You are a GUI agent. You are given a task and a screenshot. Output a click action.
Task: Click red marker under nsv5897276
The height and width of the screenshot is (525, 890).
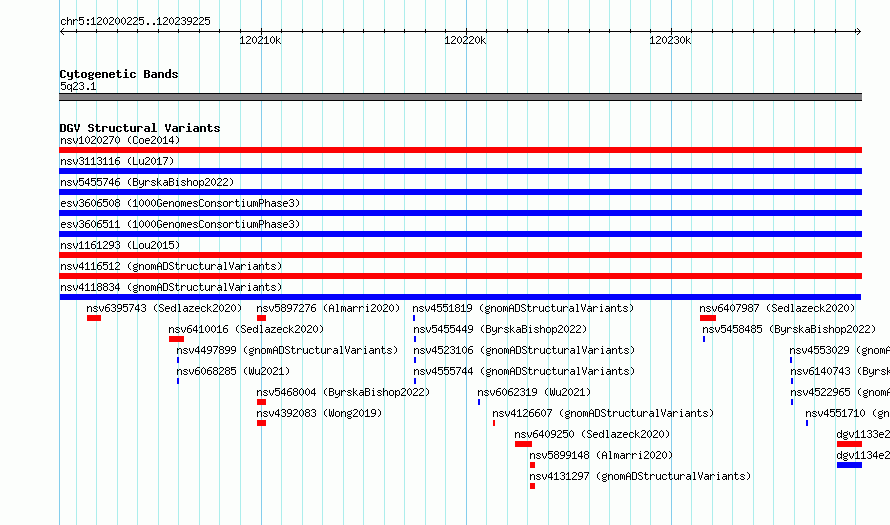point(261,318)
